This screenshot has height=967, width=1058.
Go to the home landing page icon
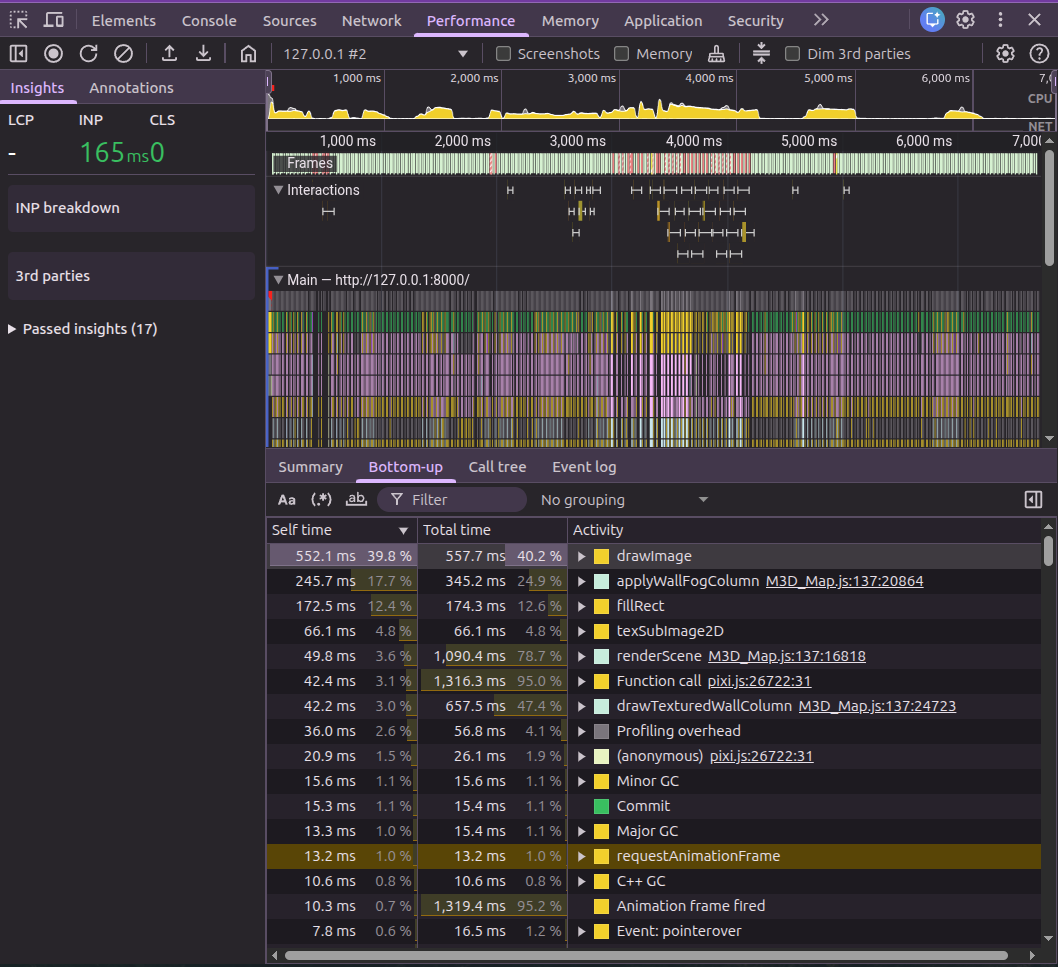248,53
